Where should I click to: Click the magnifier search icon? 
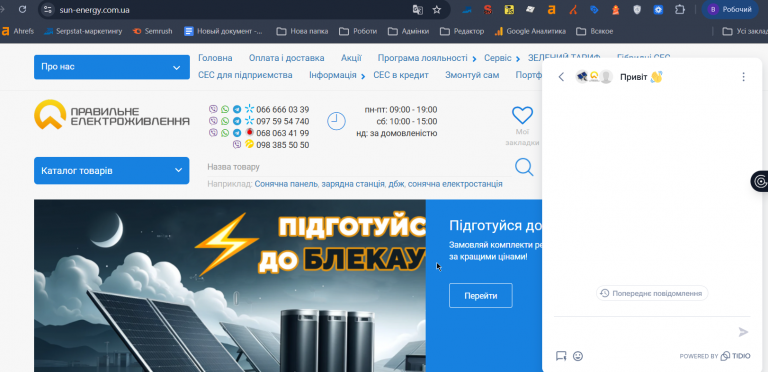coord(524,167)
